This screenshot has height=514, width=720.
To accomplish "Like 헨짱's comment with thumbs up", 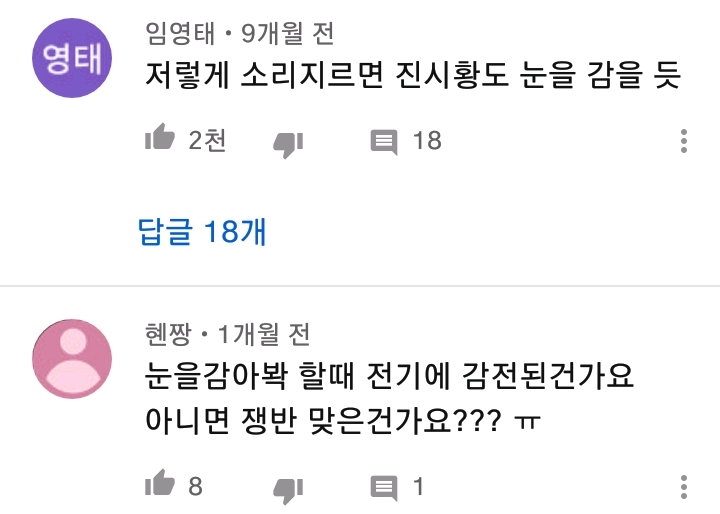I will 160,487.
